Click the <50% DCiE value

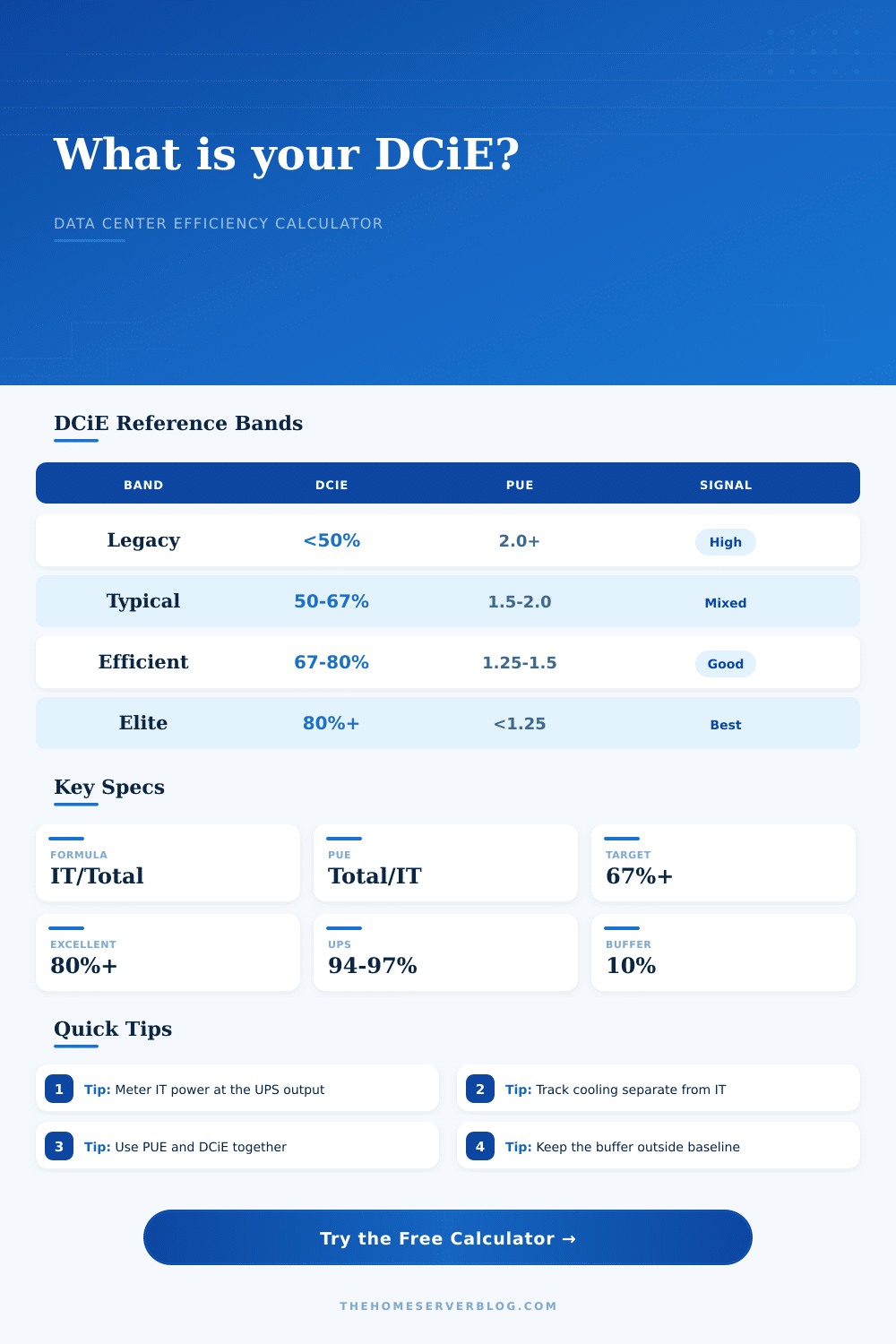click(x=332, y=540)
